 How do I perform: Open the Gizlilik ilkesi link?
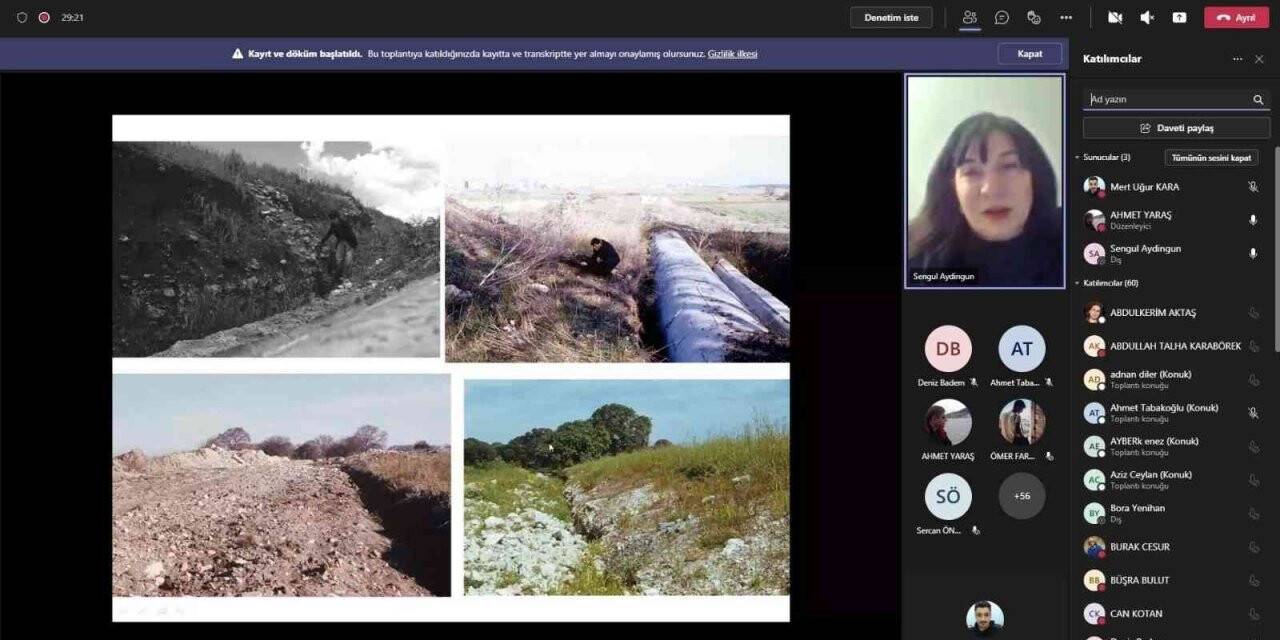coord(732,54)
